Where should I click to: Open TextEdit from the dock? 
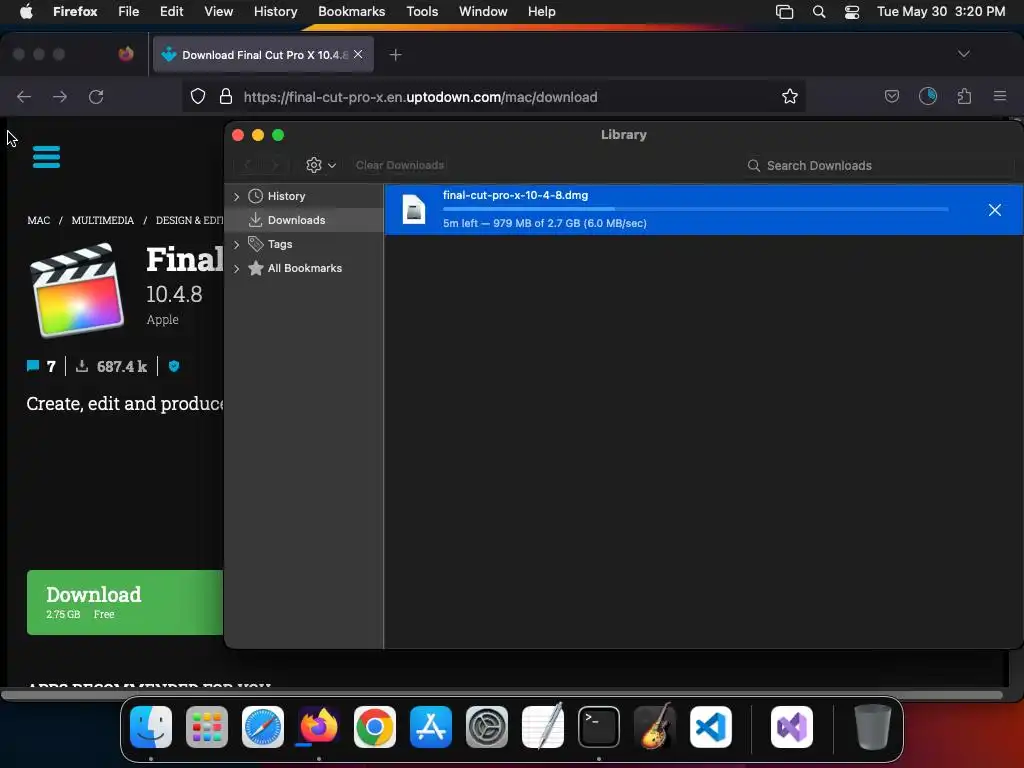(x=543, y=727)
